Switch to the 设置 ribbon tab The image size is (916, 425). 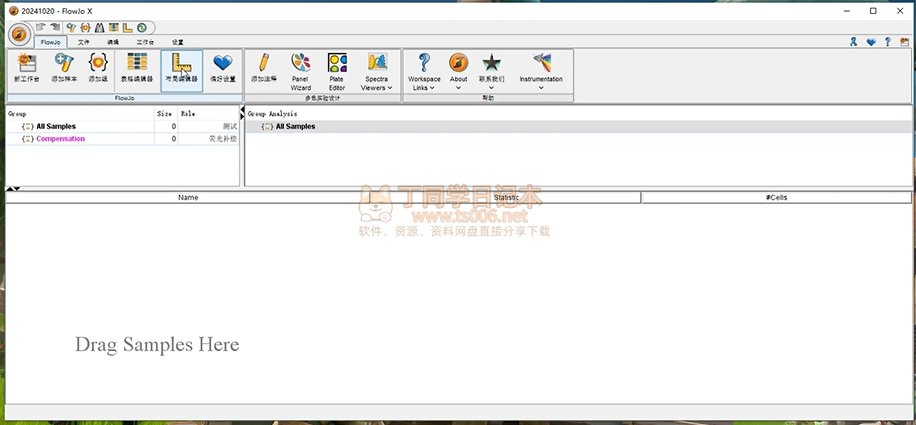178,42
